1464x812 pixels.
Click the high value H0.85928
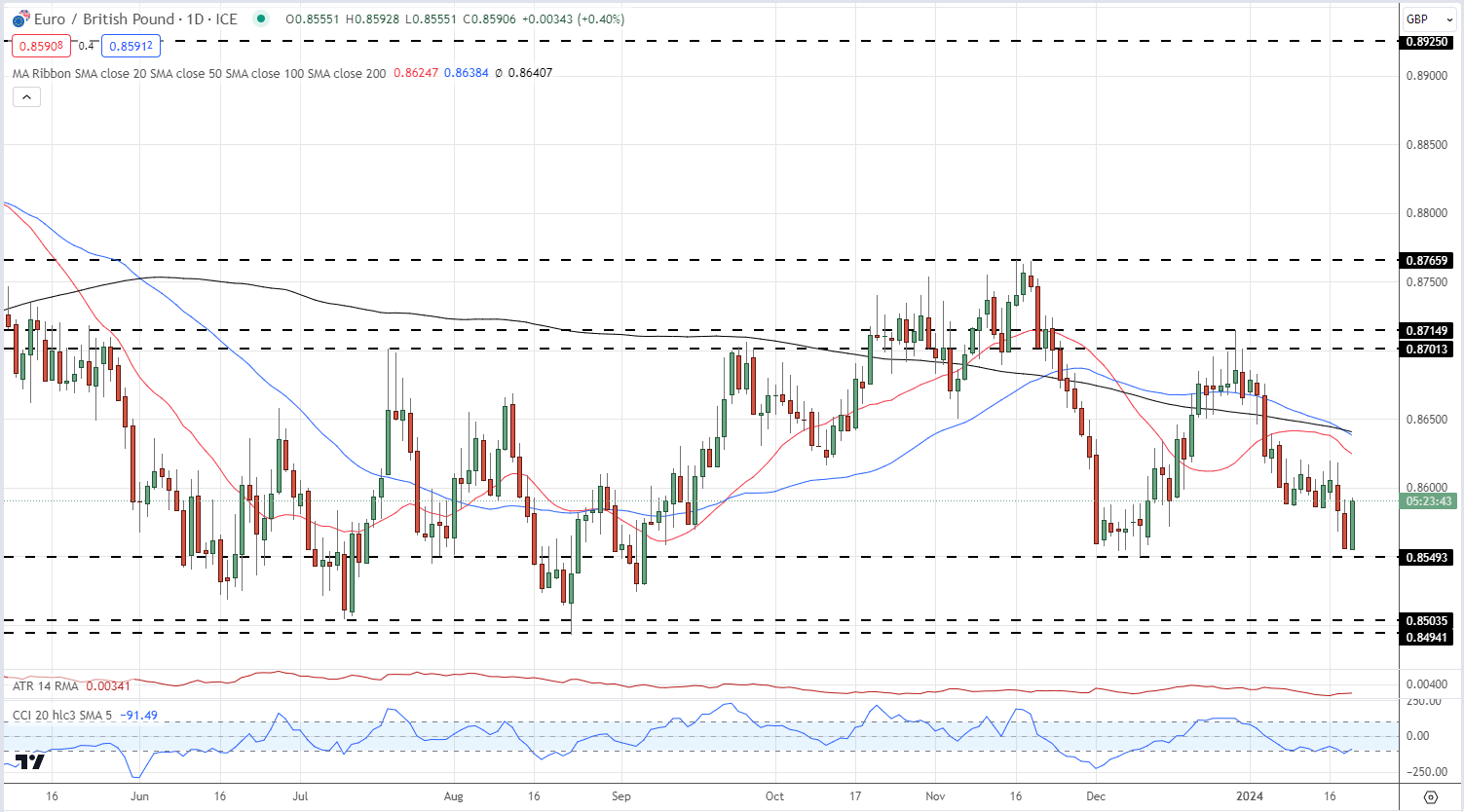(x=375, y=18)
